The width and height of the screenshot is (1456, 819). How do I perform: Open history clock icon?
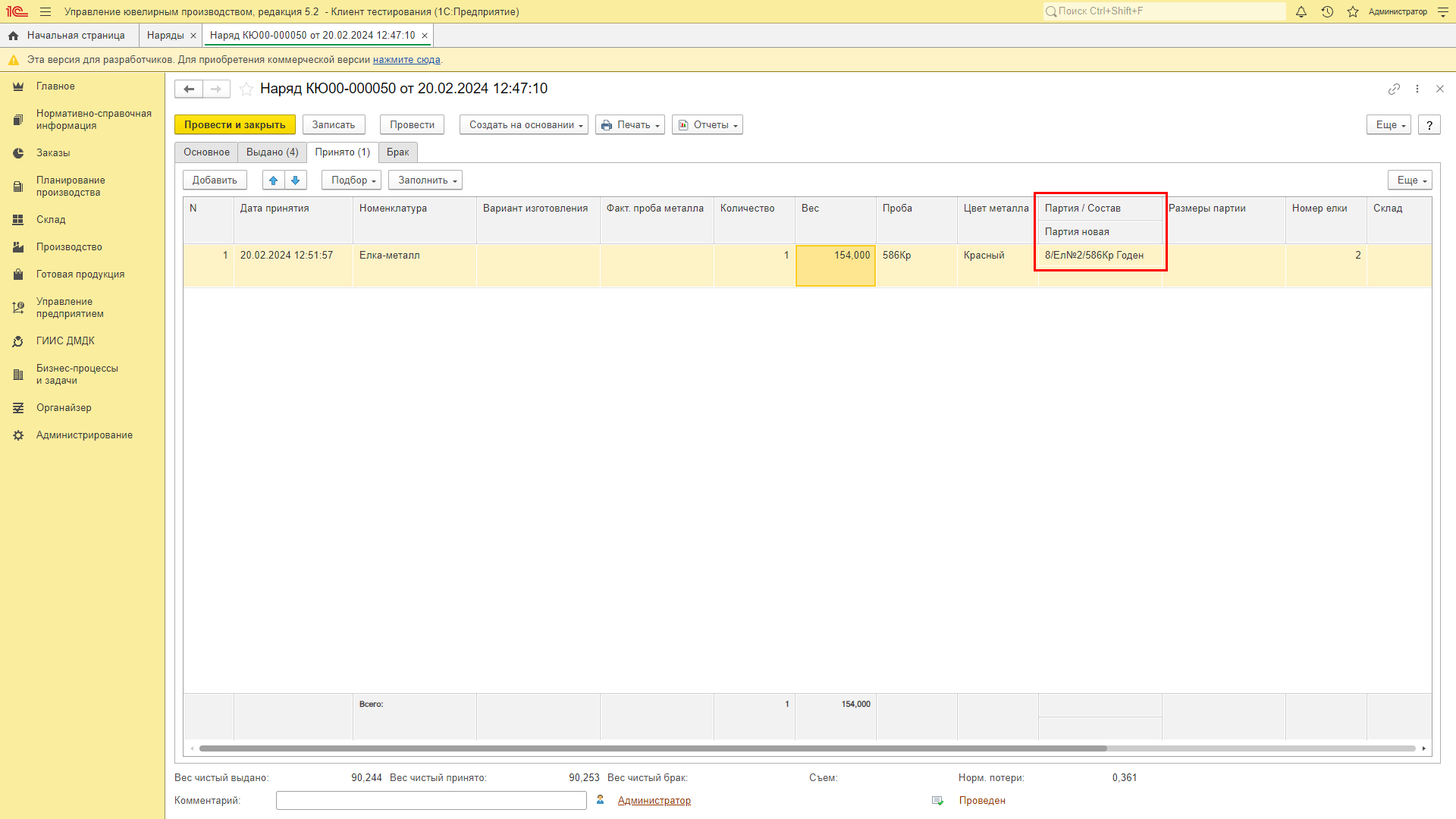(1327, 12)
